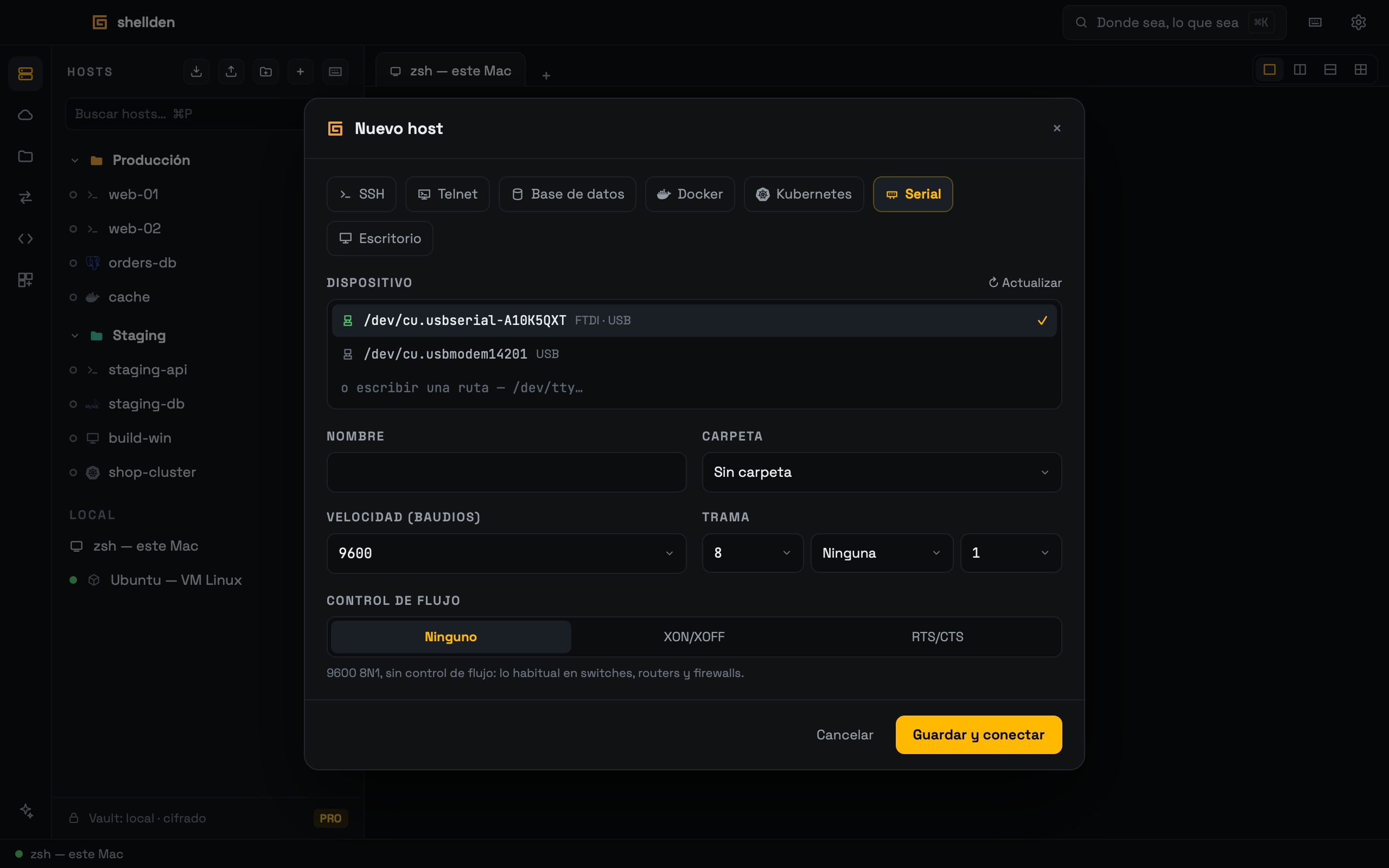Click the custom device path input field
The height and width of the screenshot is (868, 1389).
point(694,387)
